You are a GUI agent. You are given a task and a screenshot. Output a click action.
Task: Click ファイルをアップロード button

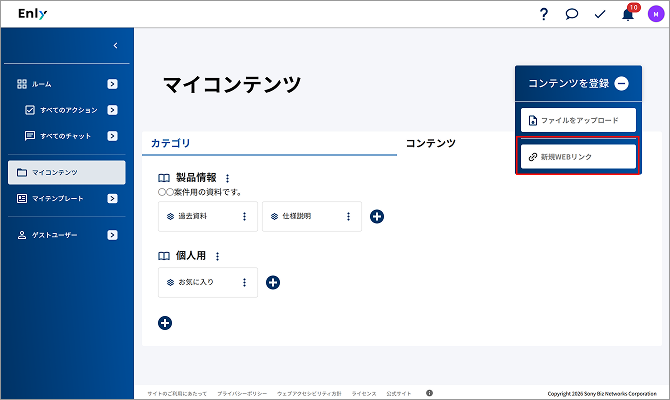click(x=578, y=120)
